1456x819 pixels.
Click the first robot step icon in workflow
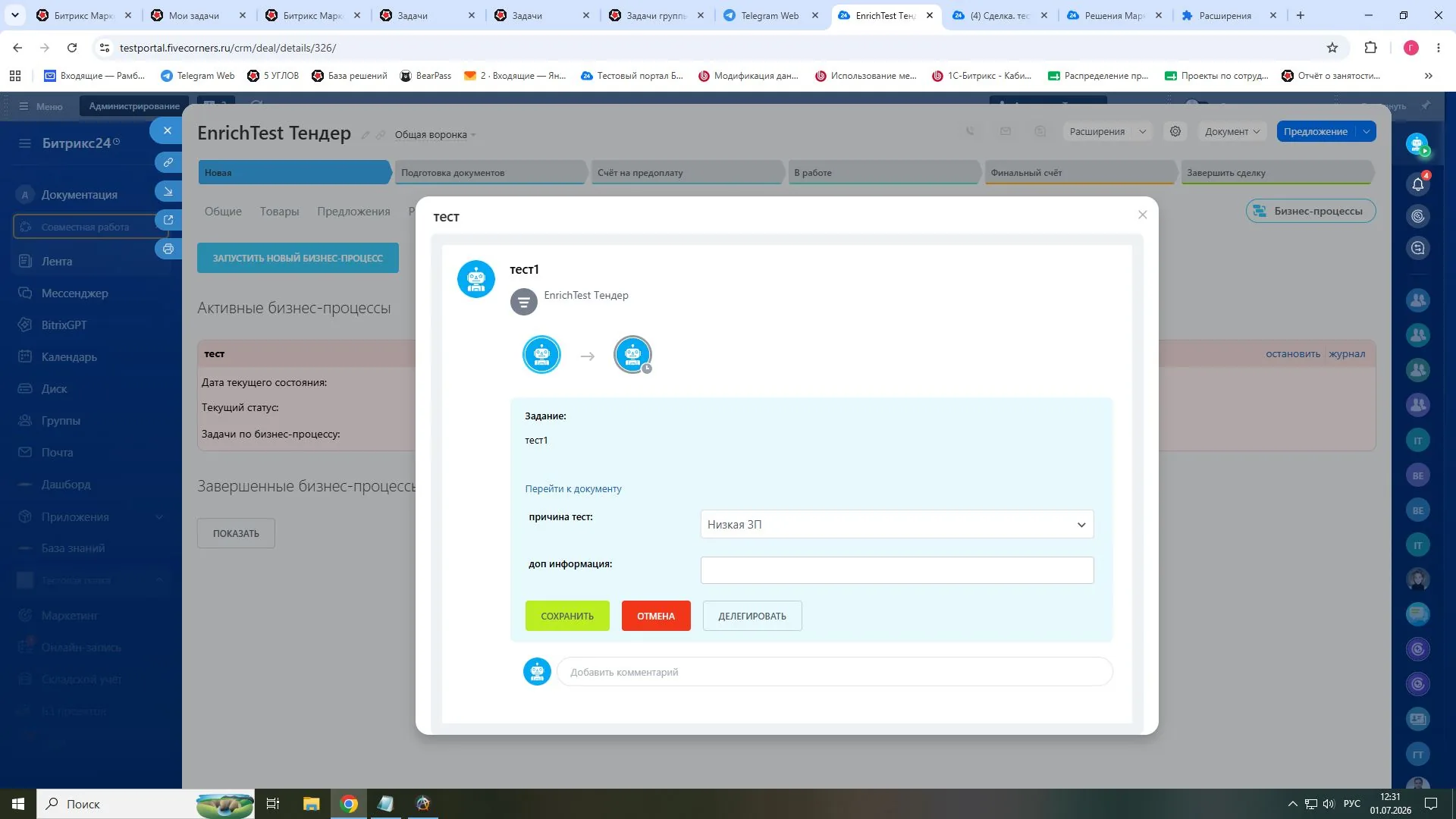[x=541, y=355]
